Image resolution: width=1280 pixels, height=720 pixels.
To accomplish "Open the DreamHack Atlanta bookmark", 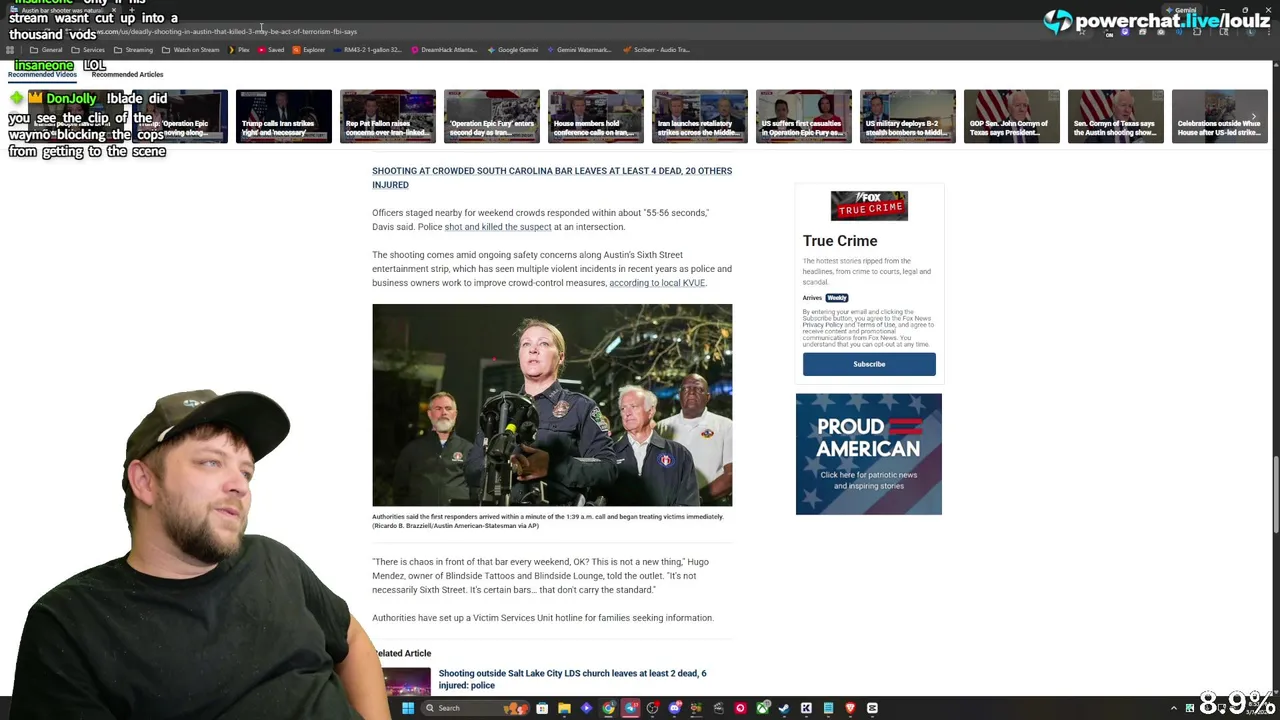I will point(444,50).
